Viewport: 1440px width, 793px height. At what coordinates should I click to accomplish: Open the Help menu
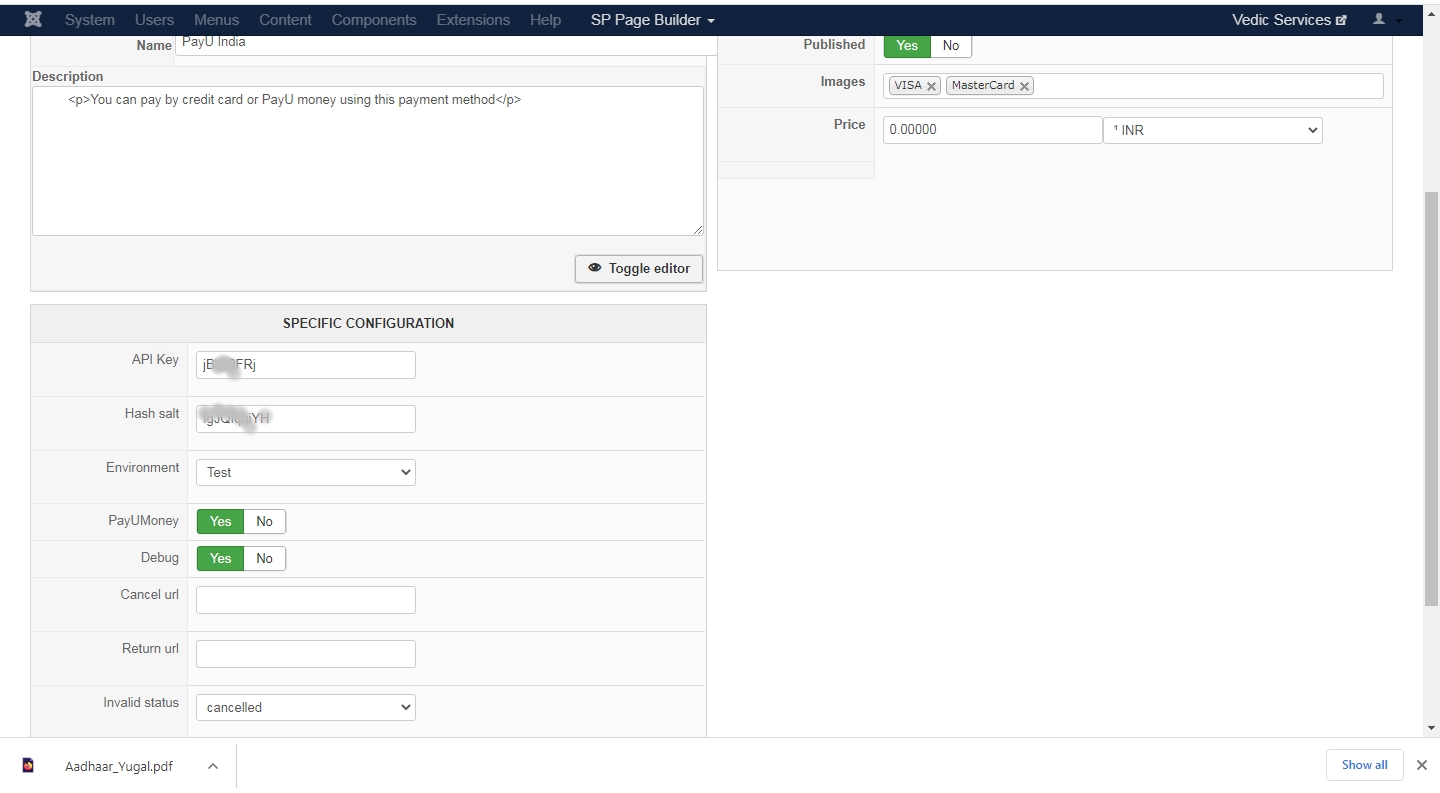(x=545, y=20)
